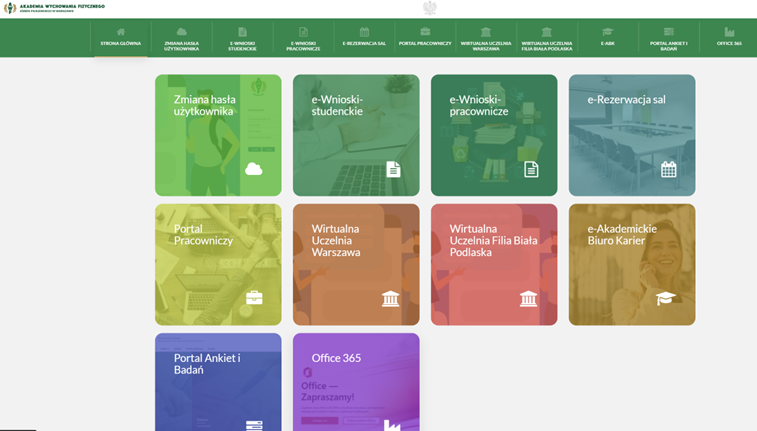
Task: Click building icon on Filia Biała Podlaska card
Action: tap(528, 299)
